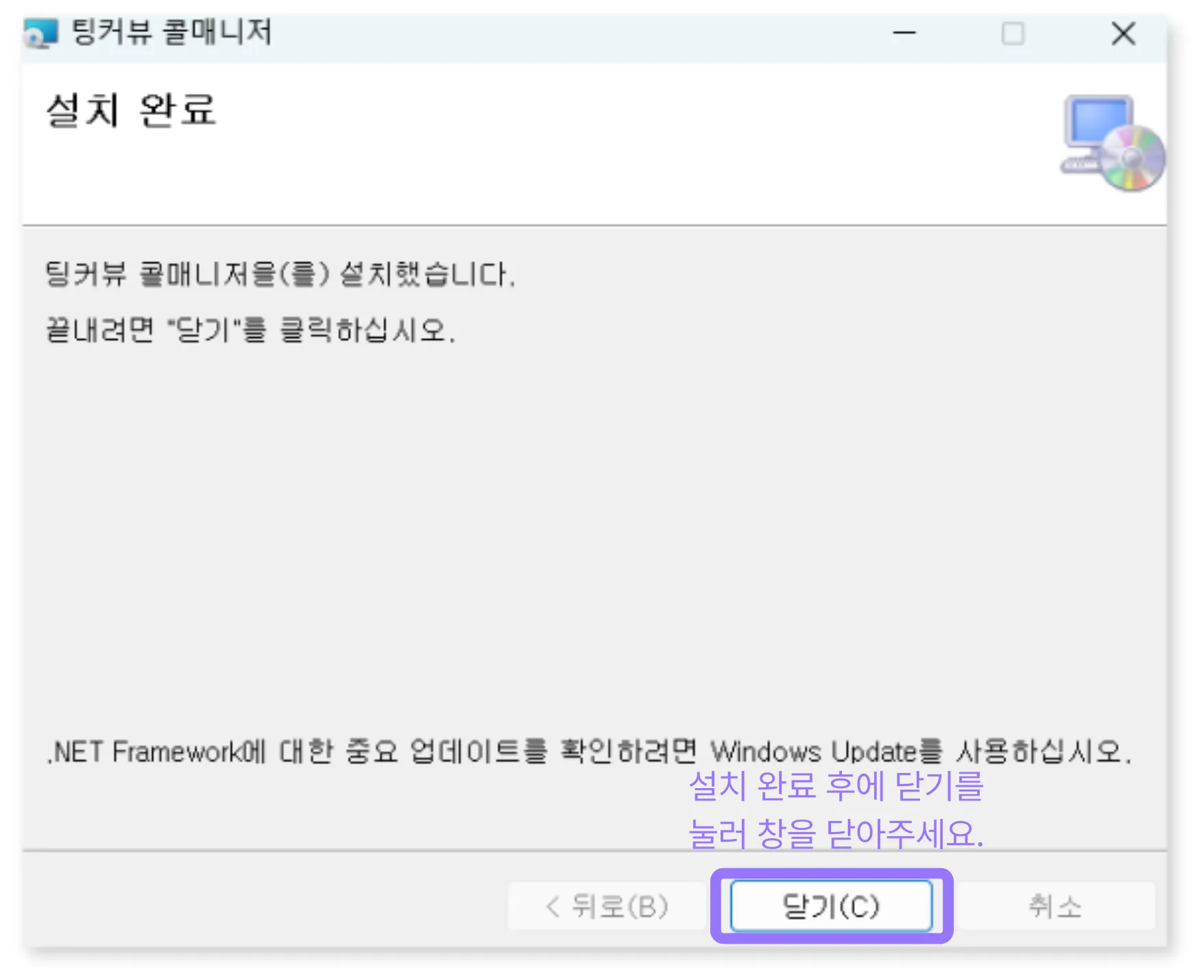Viewport: 1204px width, 980px height.
Task: Click the 끝내려면 "닫기"를 클릭하십시오 instruction text
Action: click(250, 330)
